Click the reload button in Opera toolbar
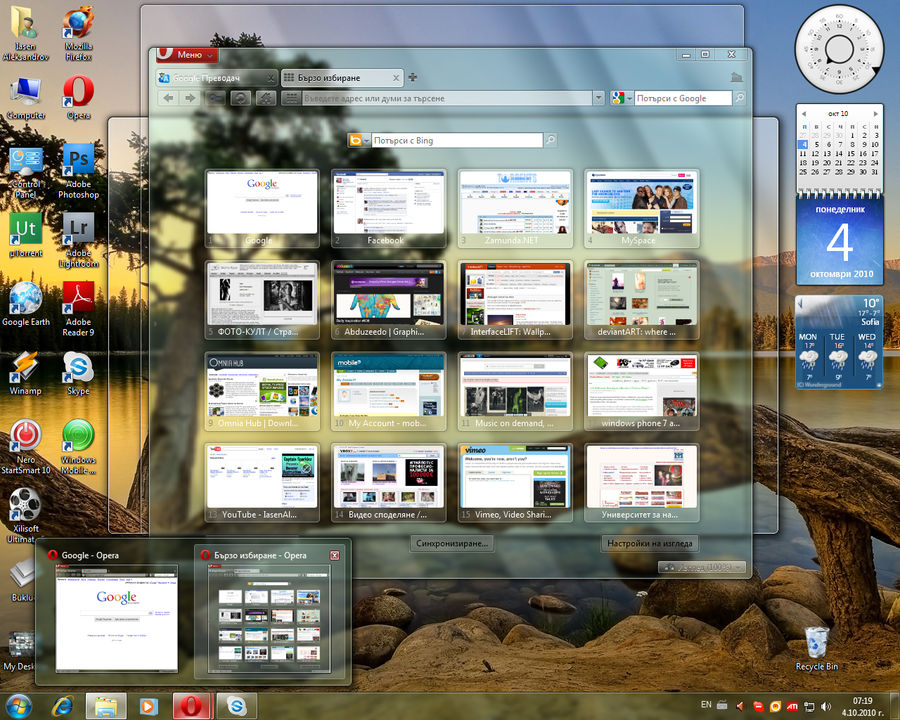 tap(240, 98)
